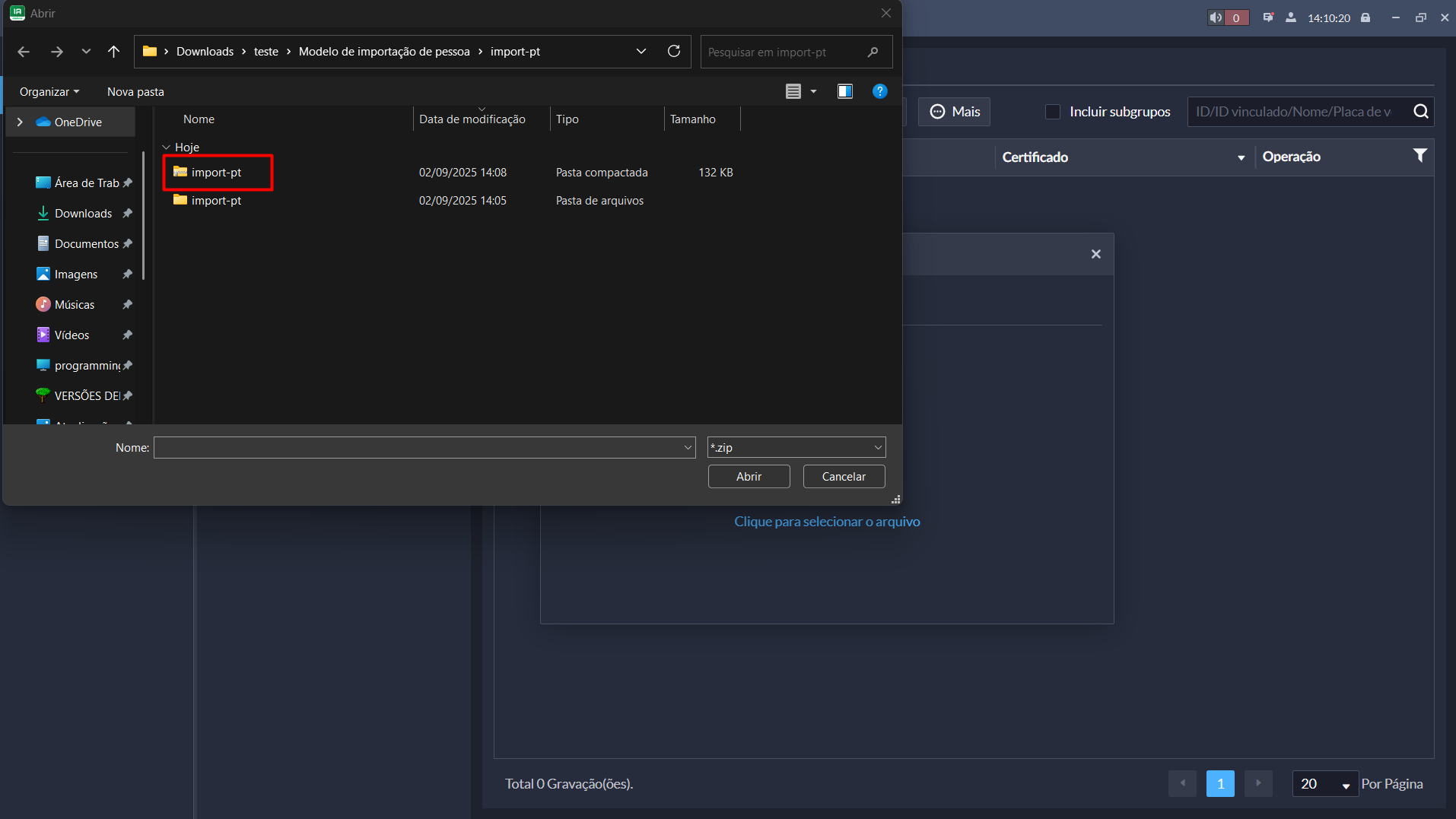Click the filter funnel icon beside Operação
1456x819 pixels.
(1419, 156)
